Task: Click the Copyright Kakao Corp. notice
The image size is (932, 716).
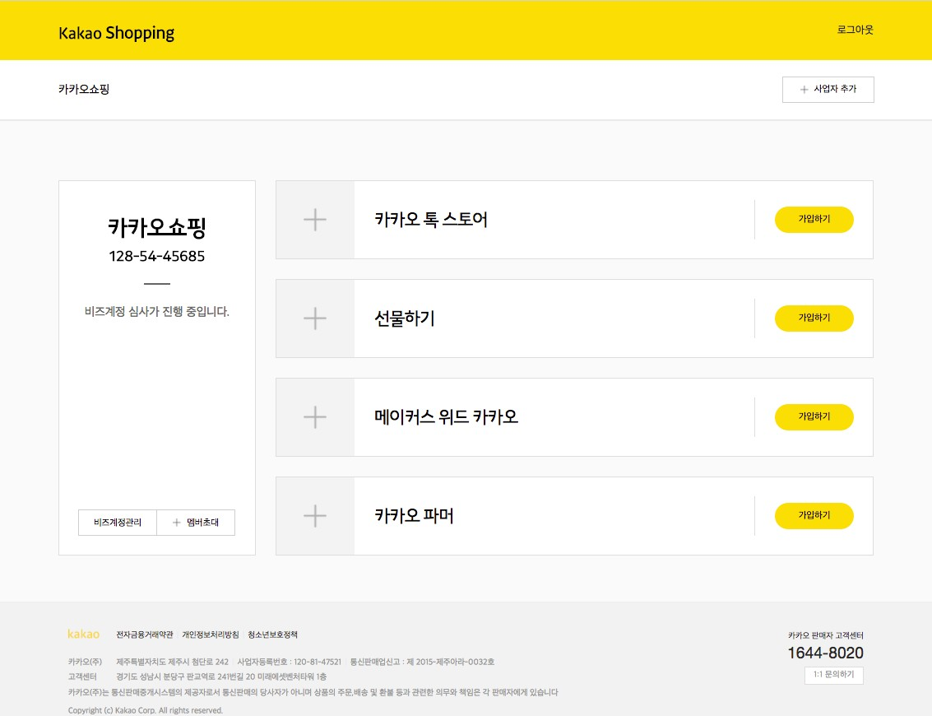Action: tap(145, 711)
